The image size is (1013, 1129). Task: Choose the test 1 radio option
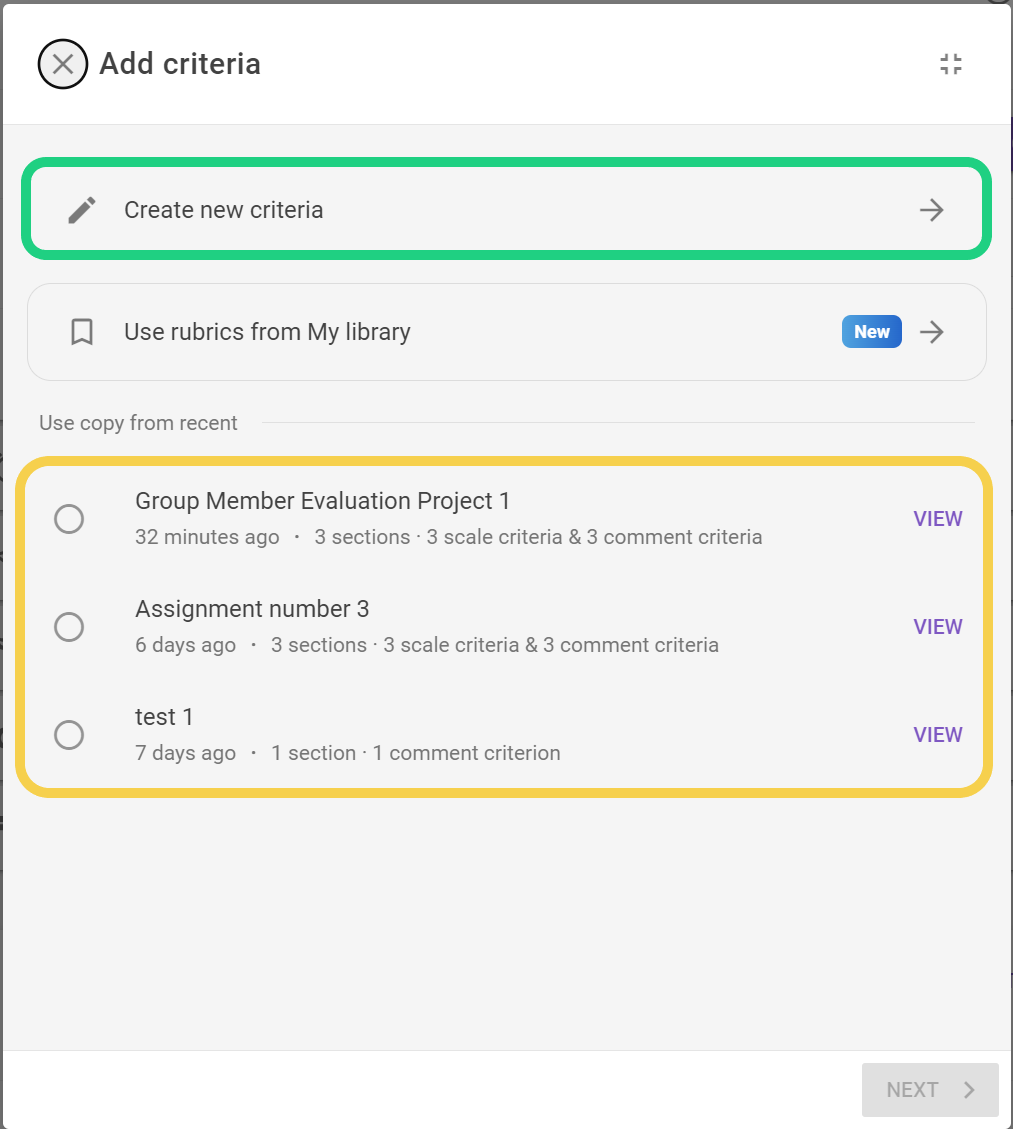[69, 735]
